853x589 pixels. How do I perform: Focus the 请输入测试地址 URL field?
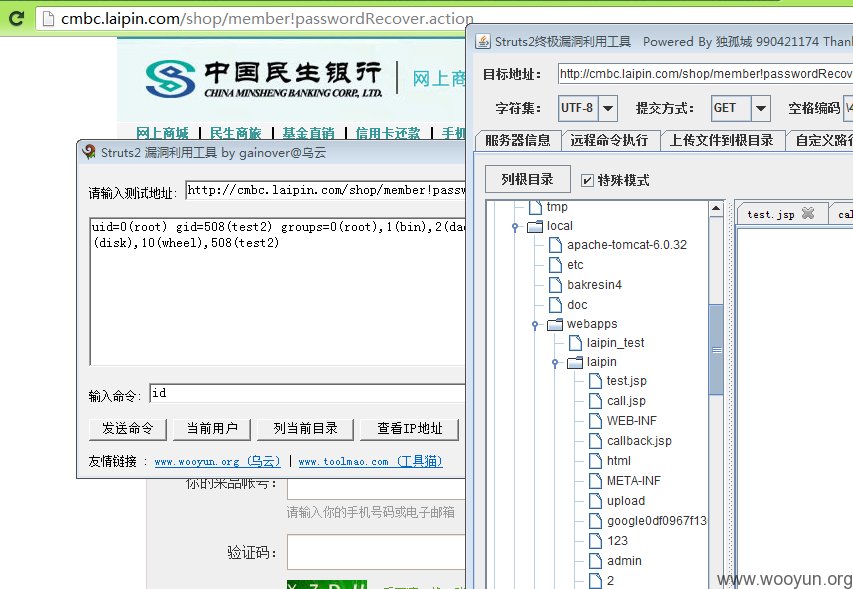pos(325,190)
